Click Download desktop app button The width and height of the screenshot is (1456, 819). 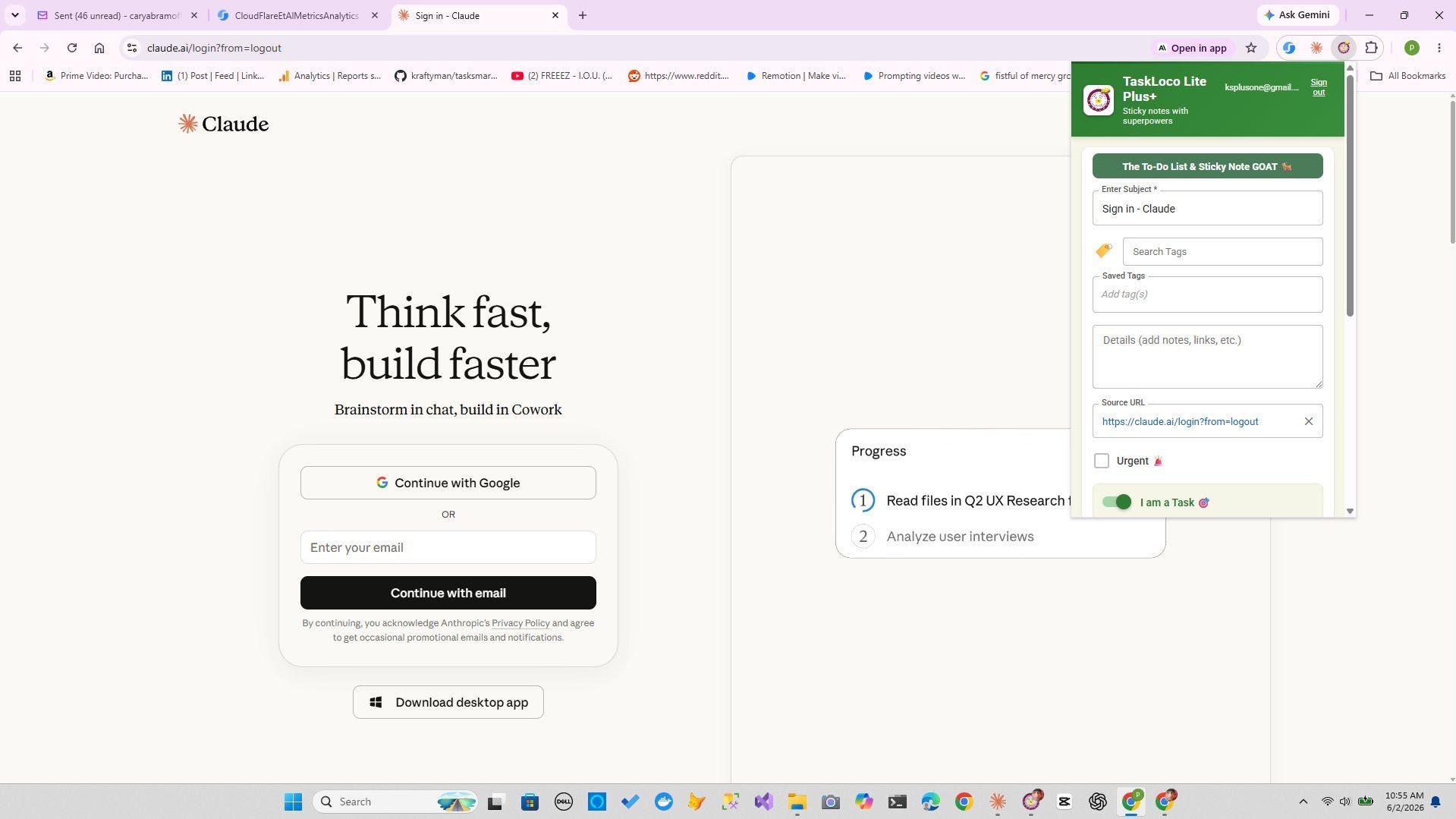coord(448,702)
